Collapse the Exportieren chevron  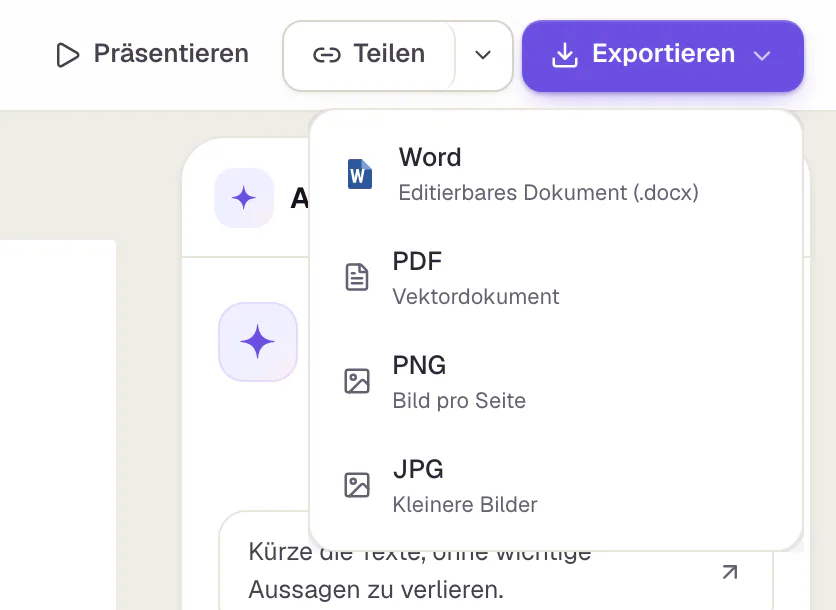click(762, 55)
